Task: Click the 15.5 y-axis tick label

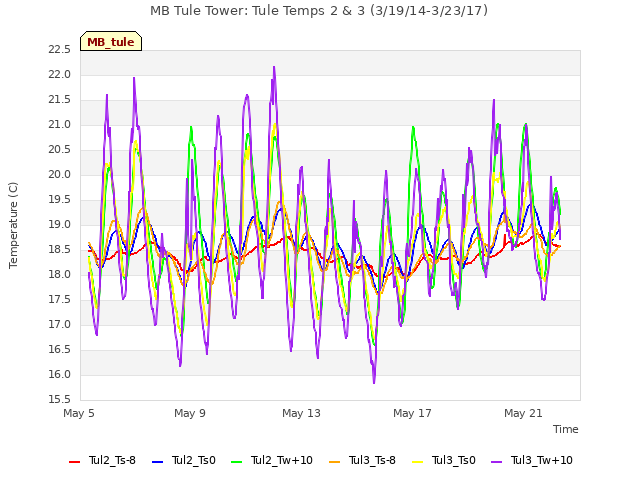Action: click(x=60, y=399)
